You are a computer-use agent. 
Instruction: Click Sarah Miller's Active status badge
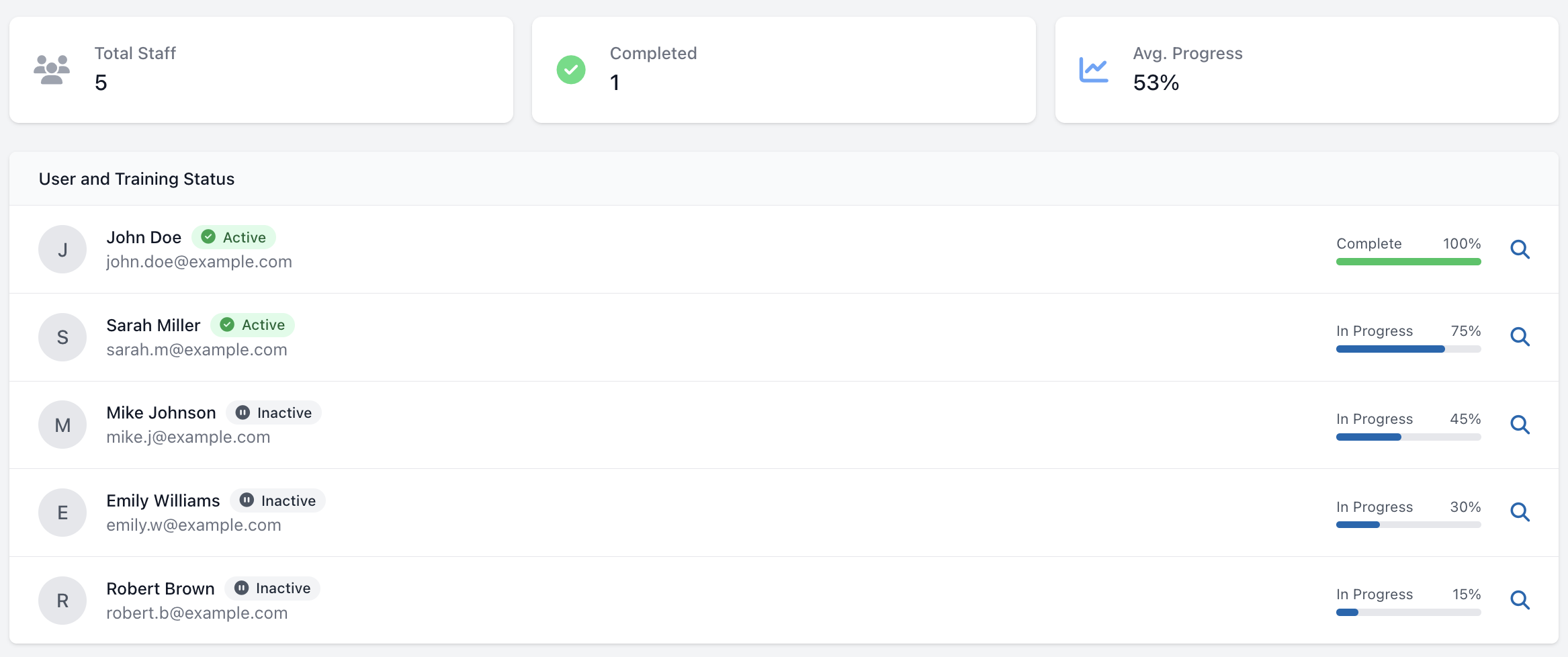(x=253, y=325)
